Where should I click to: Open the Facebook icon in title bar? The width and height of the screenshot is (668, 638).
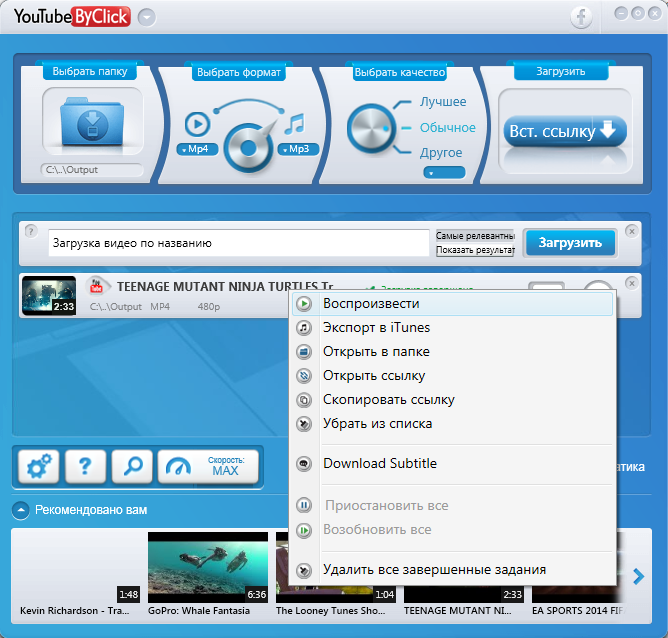click(581, 17)
